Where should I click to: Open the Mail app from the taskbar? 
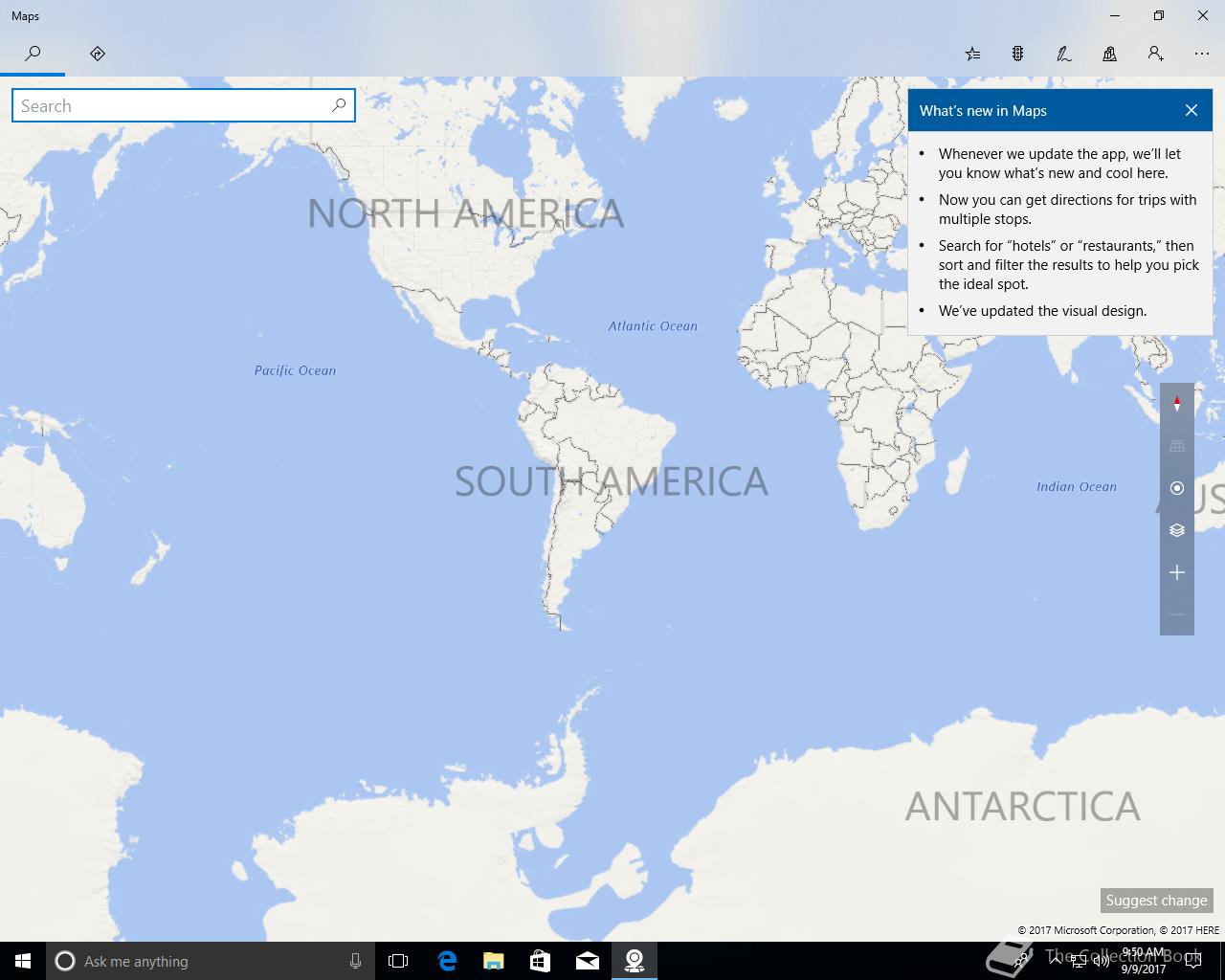587,961
